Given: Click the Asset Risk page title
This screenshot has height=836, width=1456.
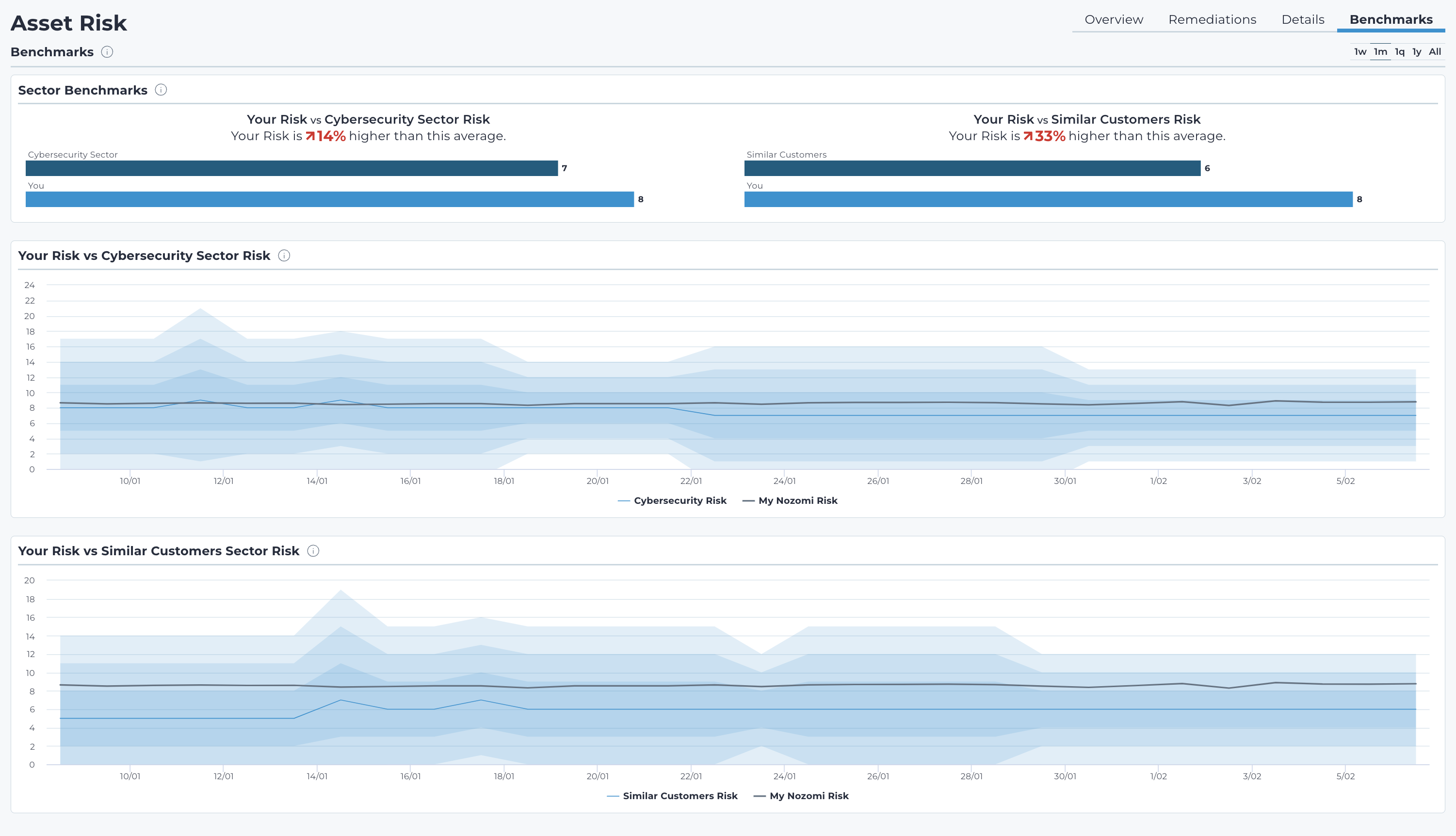Looking at the screenshot, I should point(69,23).
